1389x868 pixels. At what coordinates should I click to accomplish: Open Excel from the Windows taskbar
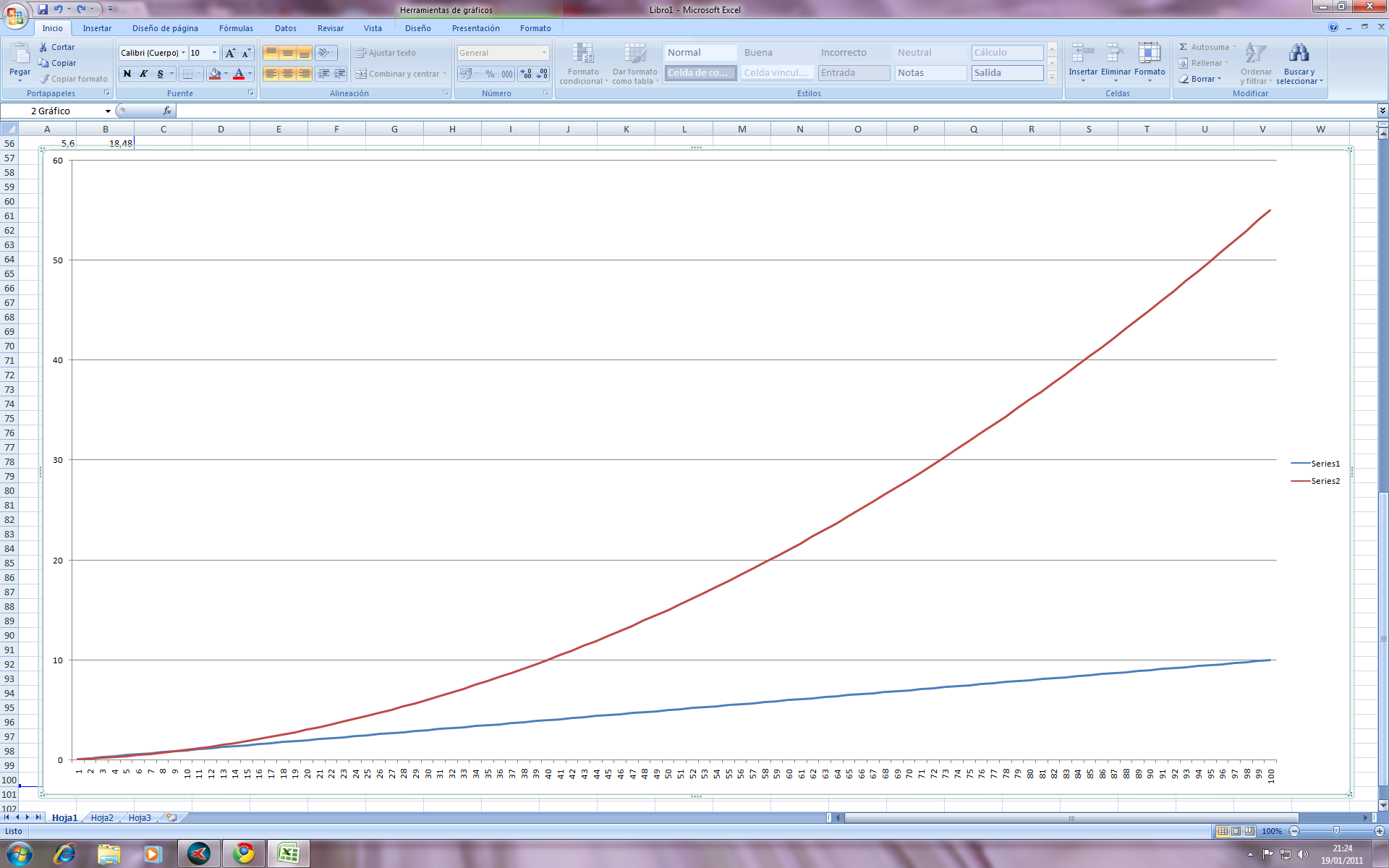[x=288, y=854]
